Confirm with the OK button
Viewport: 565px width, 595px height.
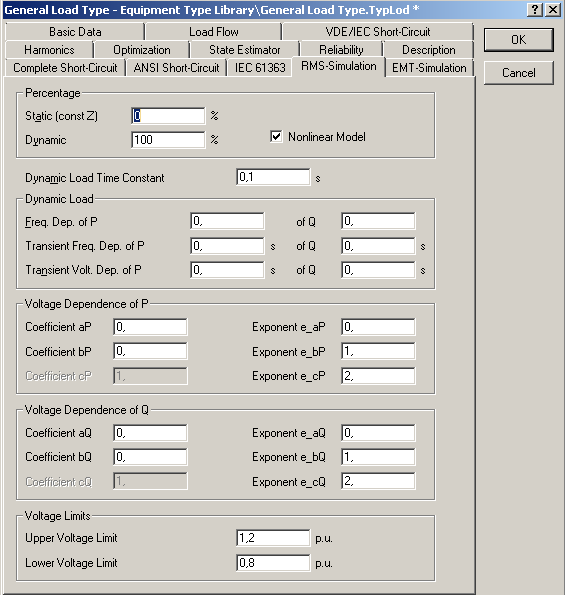(518, 40)
